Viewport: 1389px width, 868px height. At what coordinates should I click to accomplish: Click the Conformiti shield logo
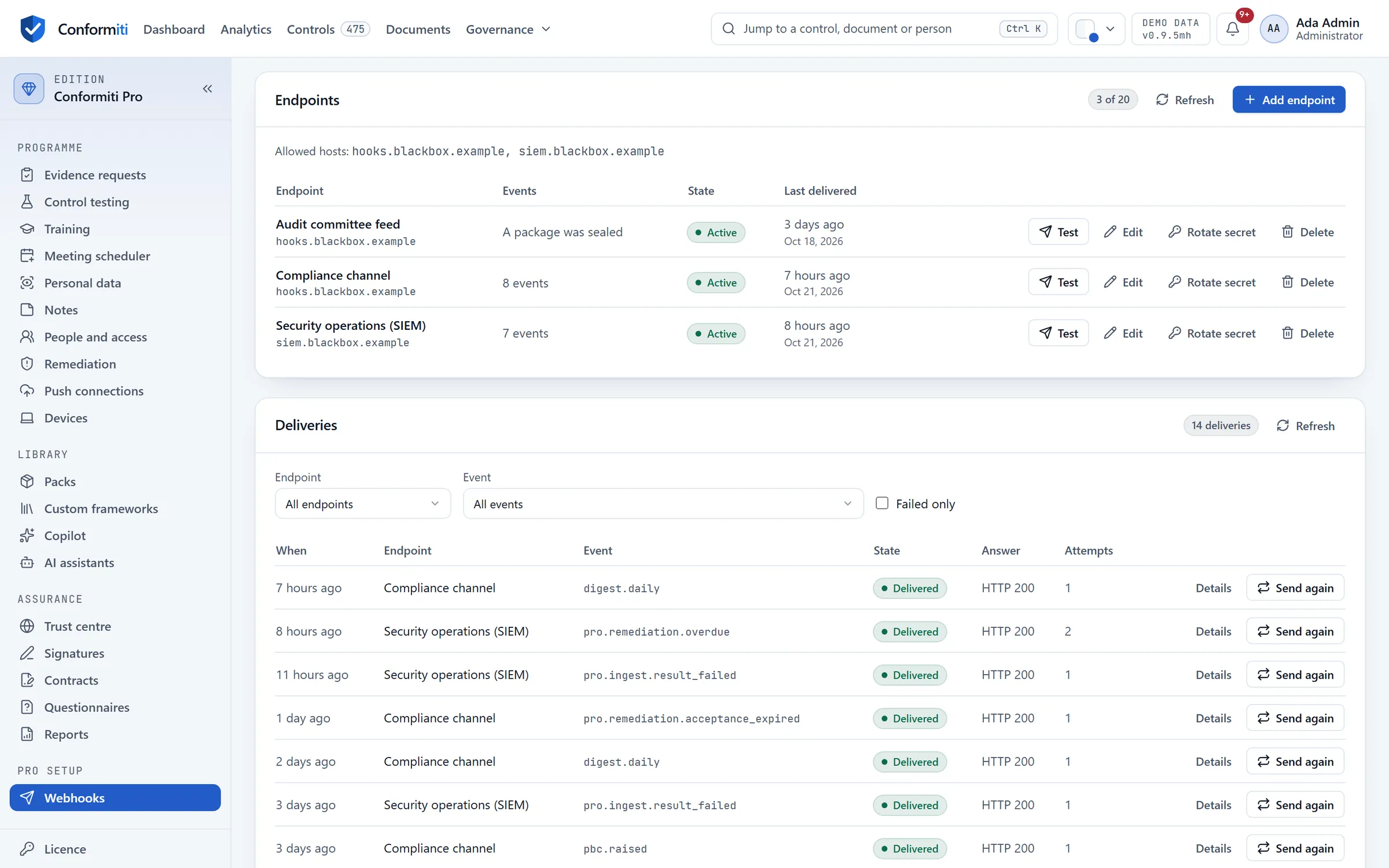32,29
